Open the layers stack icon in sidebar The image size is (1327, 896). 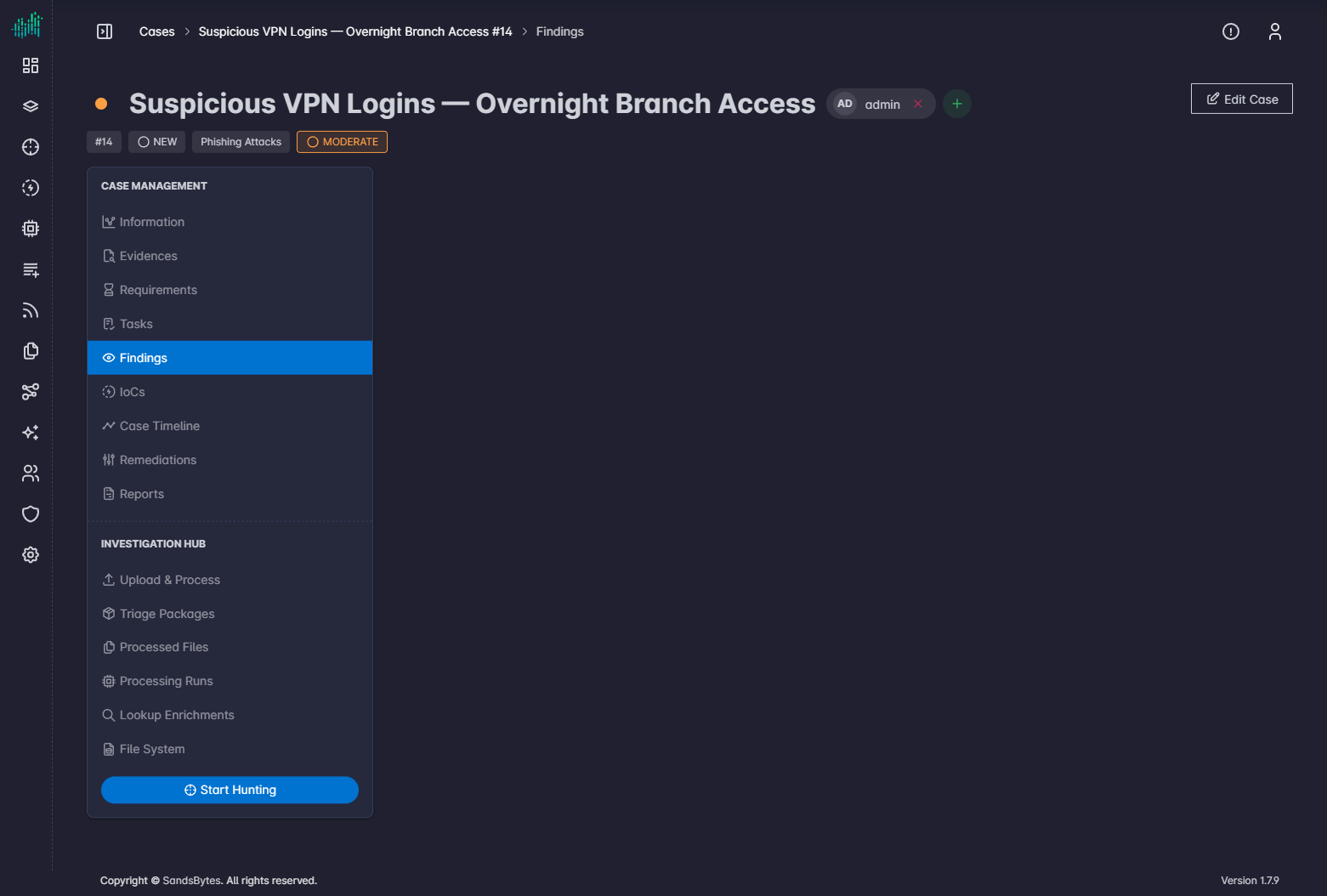coord(31,106)
